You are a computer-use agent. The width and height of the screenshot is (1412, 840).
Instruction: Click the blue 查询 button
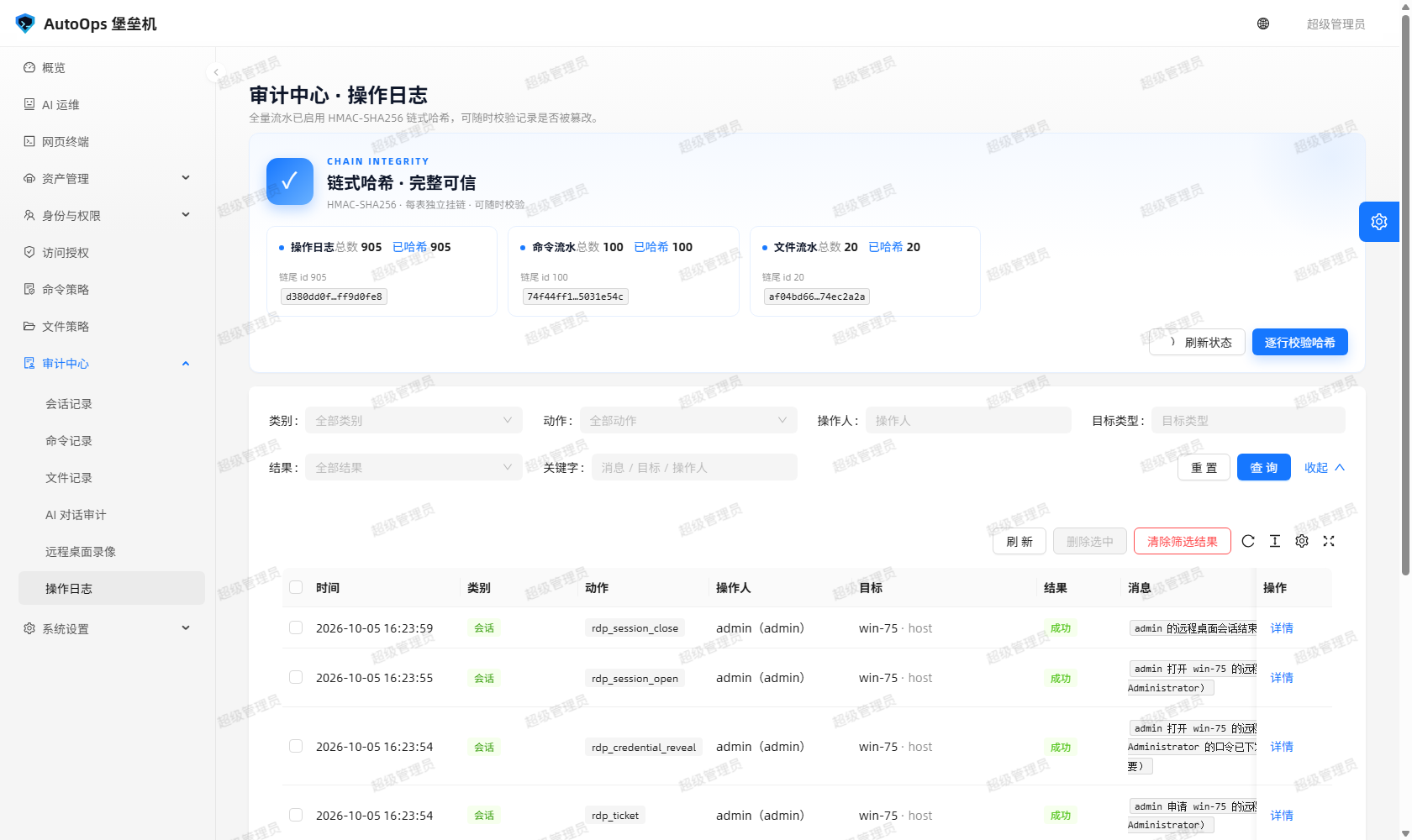pos(1263,467)
